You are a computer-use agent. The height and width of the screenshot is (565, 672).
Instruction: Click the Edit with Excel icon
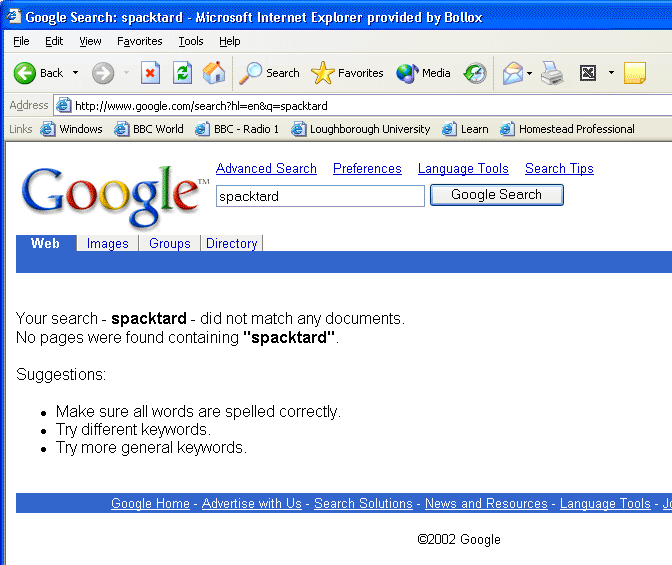click(x=588, y=73)
